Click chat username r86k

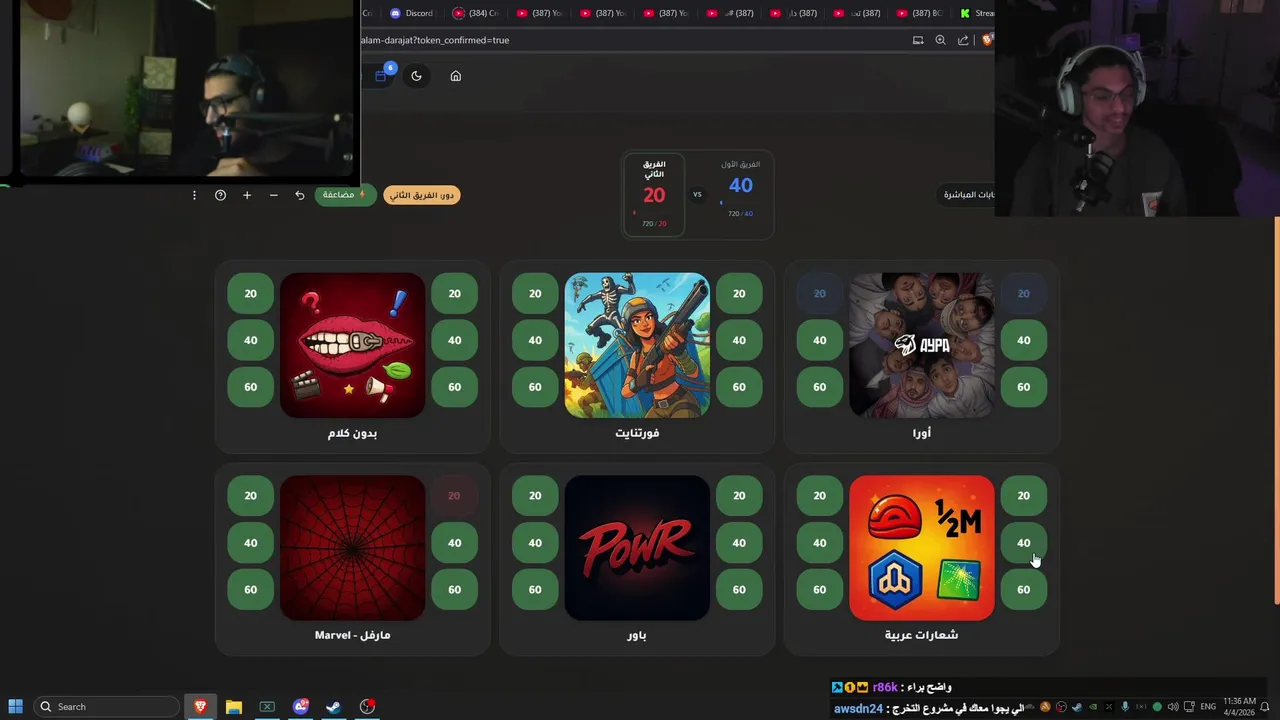(885, 687)
